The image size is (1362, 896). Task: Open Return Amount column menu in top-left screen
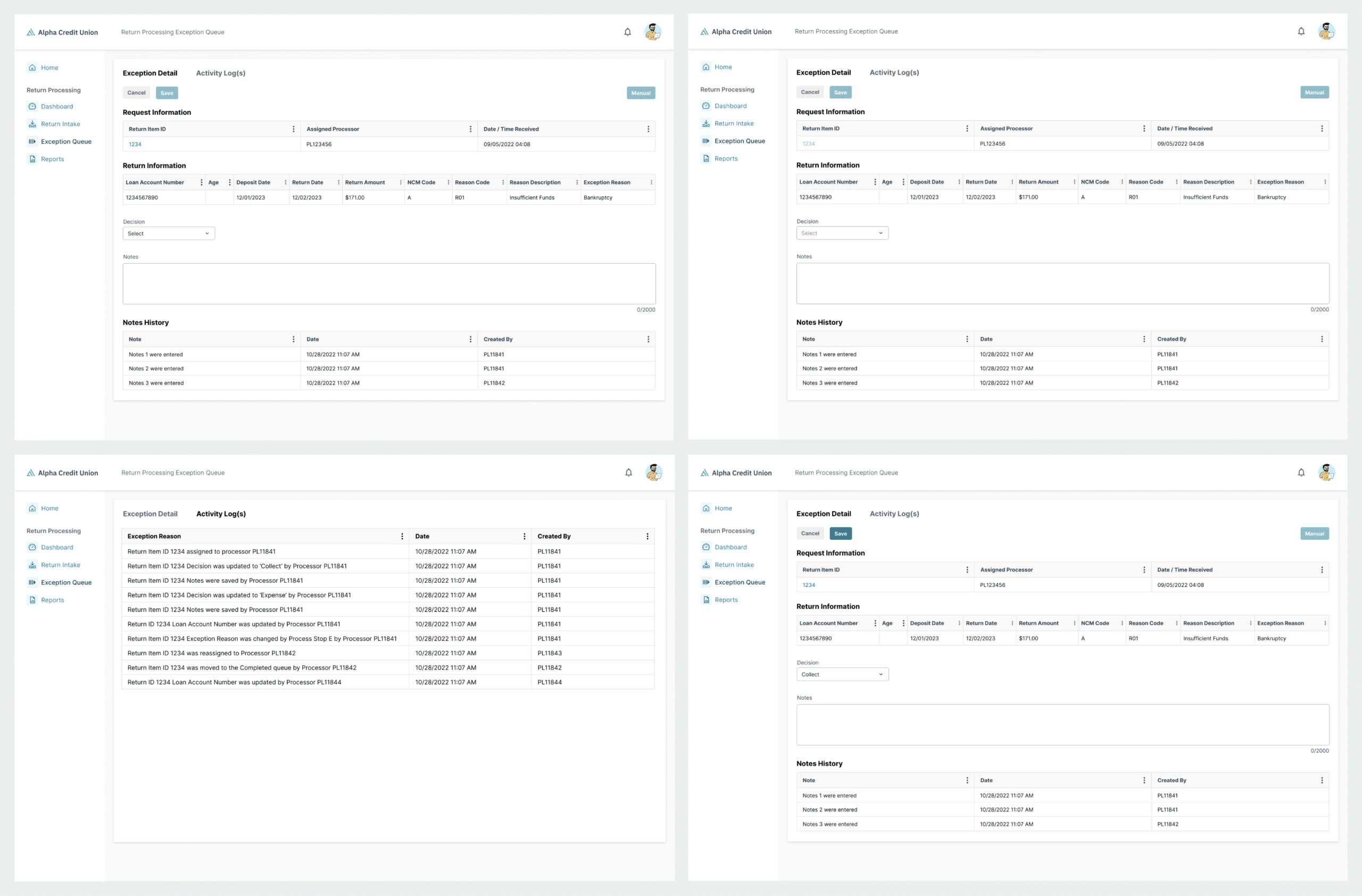tap(401, 182)
